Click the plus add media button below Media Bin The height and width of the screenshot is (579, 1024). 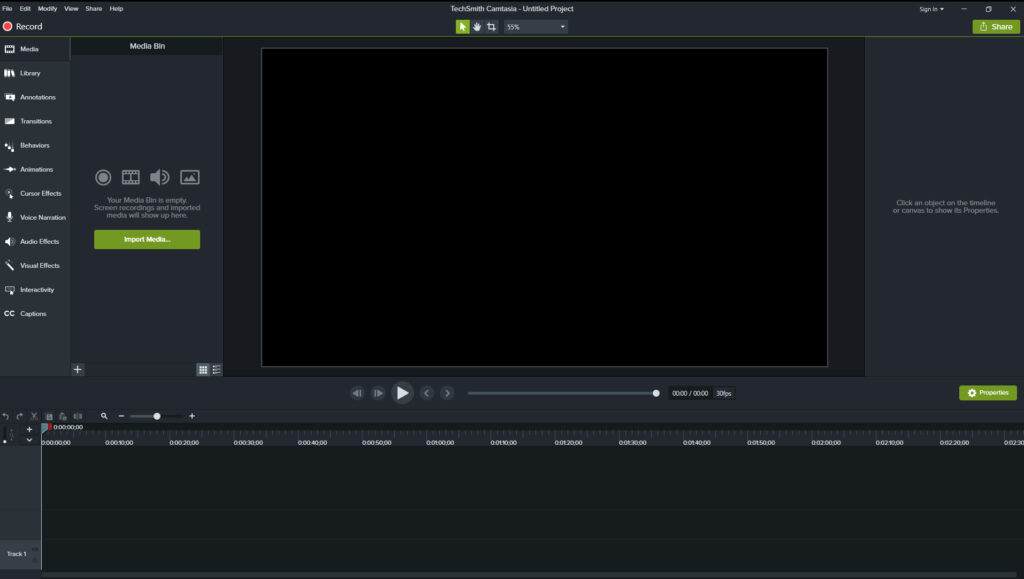pyautogui.click(x=78, y=369)
